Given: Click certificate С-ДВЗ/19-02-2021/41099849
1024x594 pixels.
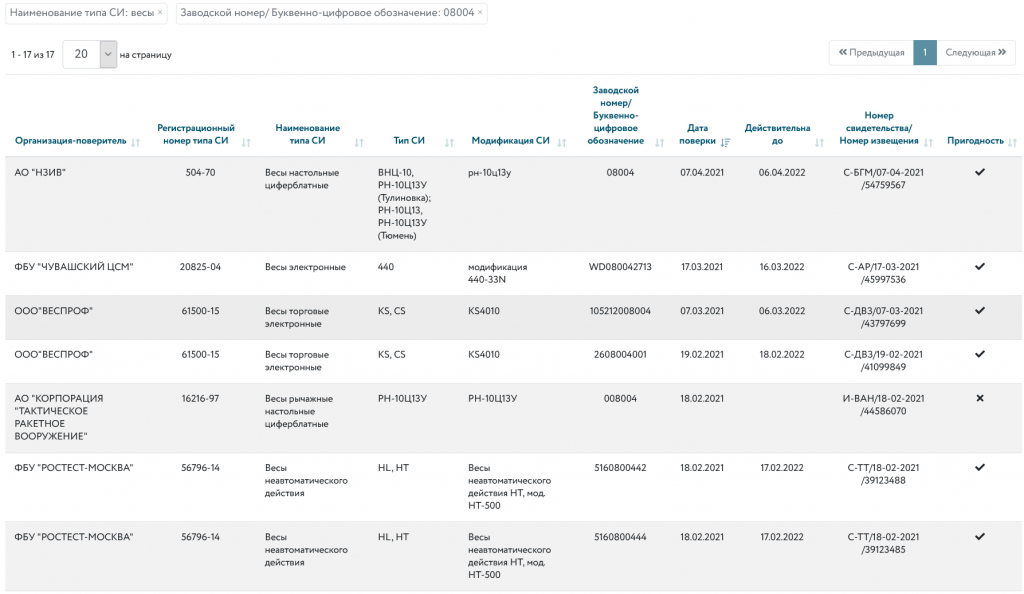Looking at the screenshot, I should pyautogui.click(x=884, y=361).
